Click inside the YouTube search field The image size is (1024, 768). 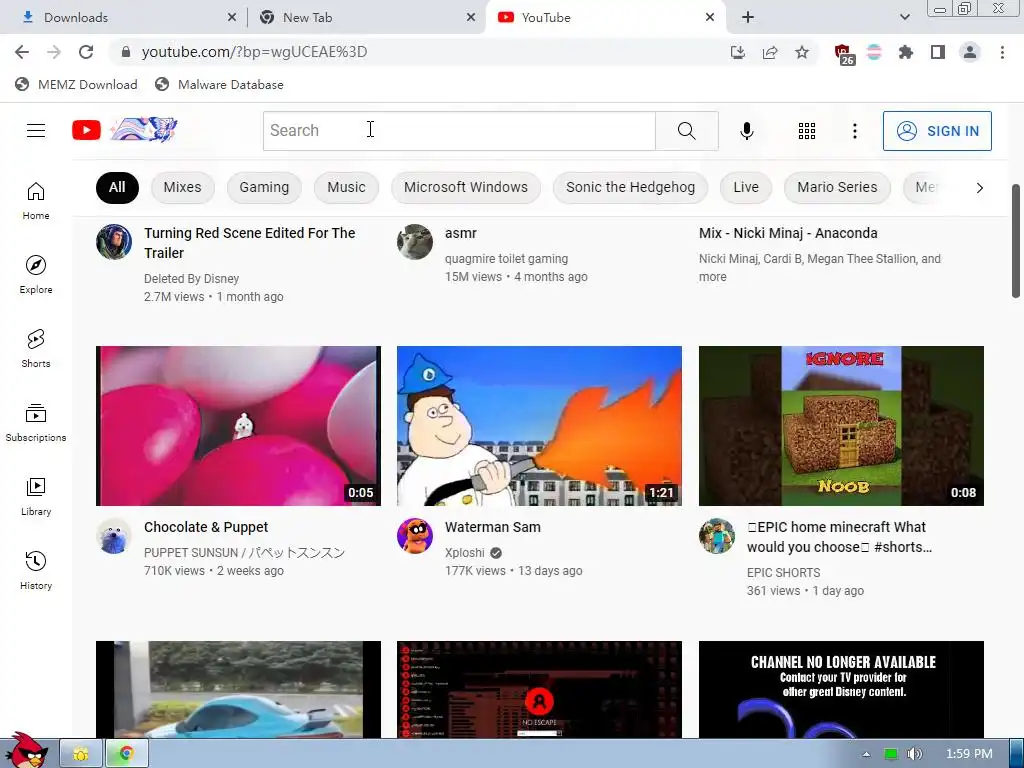(x=459, y=131)
